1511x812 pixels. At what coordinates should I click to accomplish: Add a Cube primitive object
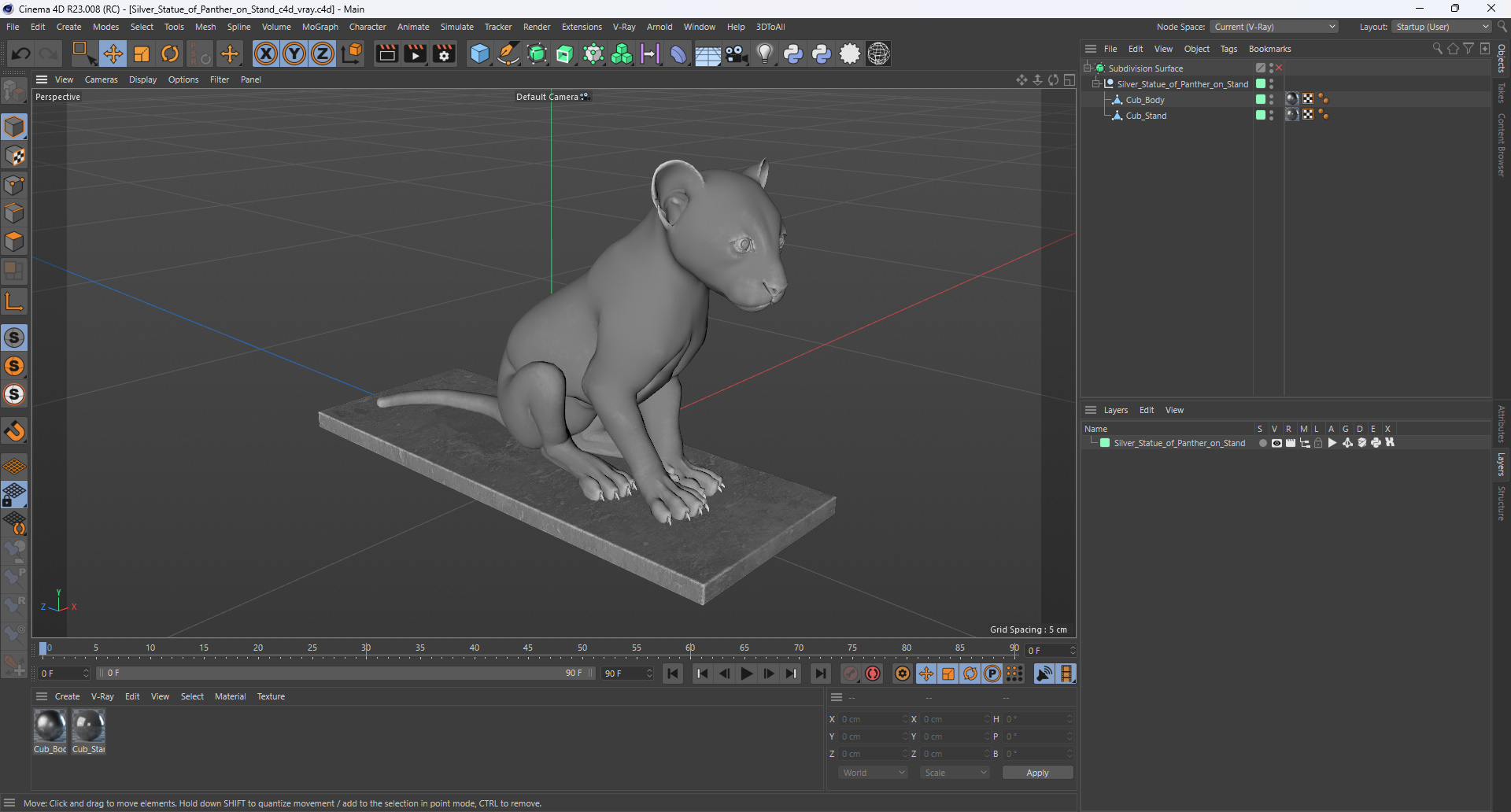pos(479,54)
